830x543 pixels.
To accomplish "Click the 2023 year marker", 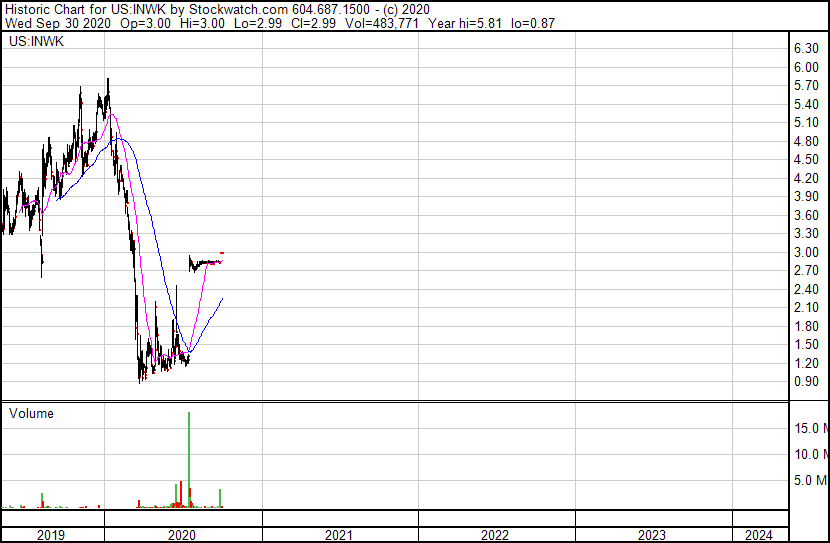I will [x=651, y=535].
